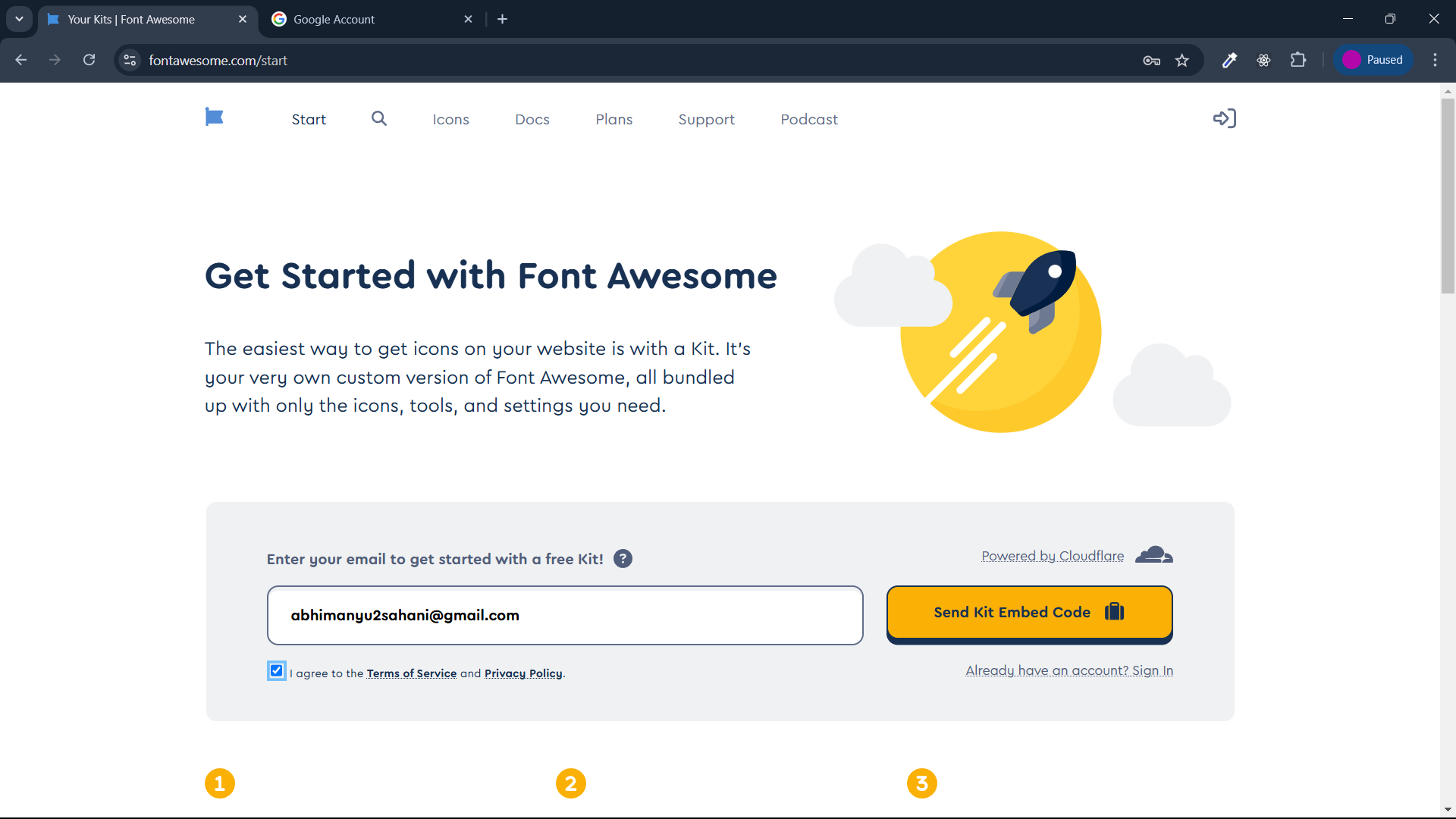Select the Your Kits Font Awesome tab
This screenshot has height=819, width=1456.
click(148, 19)
